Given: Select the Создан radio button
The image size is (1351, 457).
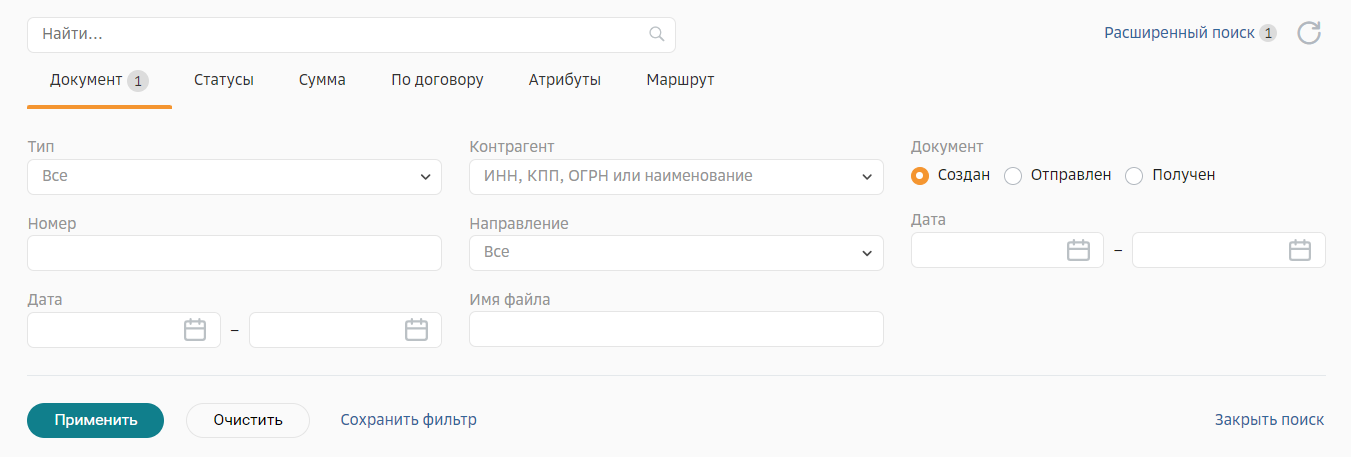Looking at the screenshot, I should [x=920, y=175].
